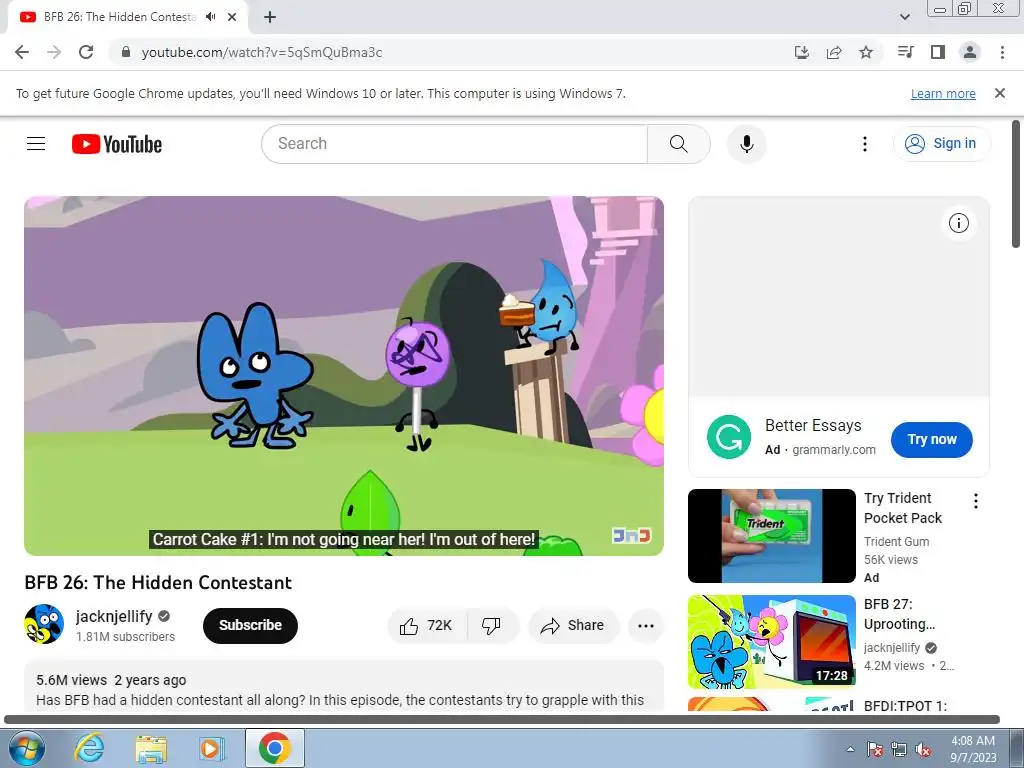Share this page from address bar icon
This screenshot has height=768, width=1024.
[x=834, y=52]
